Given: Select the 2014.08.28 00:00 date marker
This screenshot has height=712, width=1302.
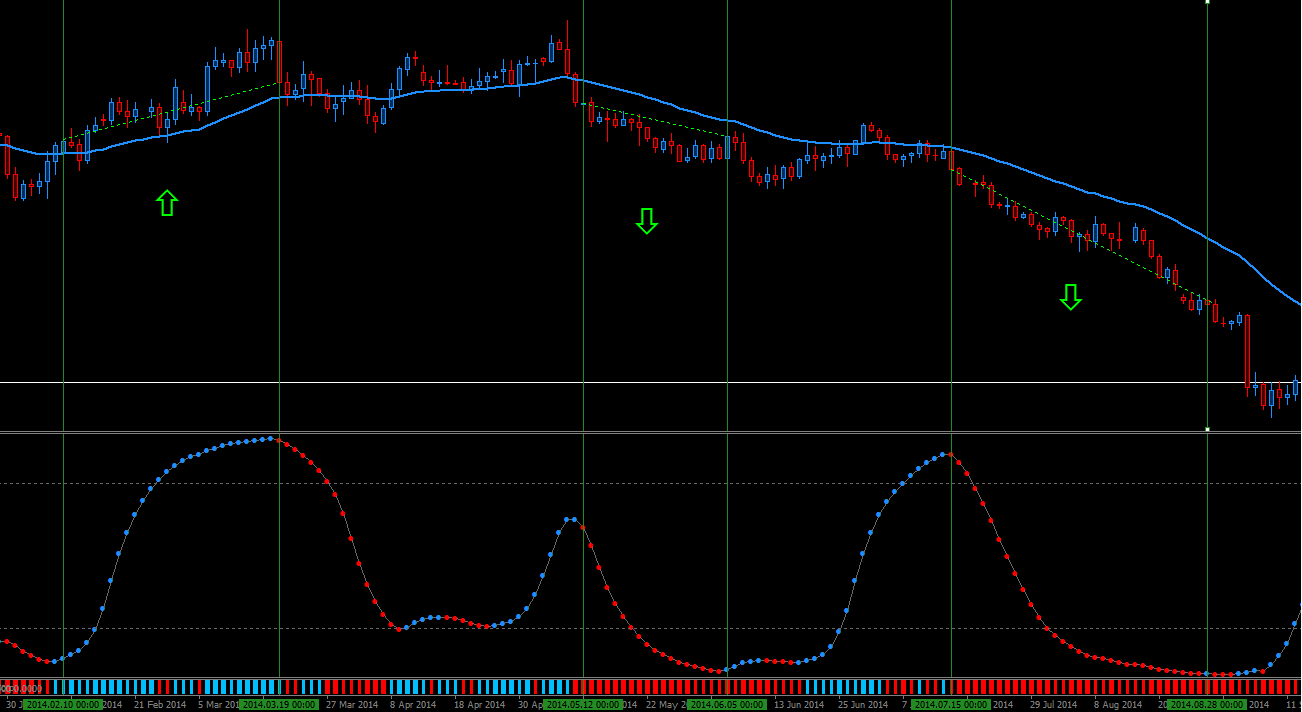Looking at the screenshot, I should tap(1207, 705).
